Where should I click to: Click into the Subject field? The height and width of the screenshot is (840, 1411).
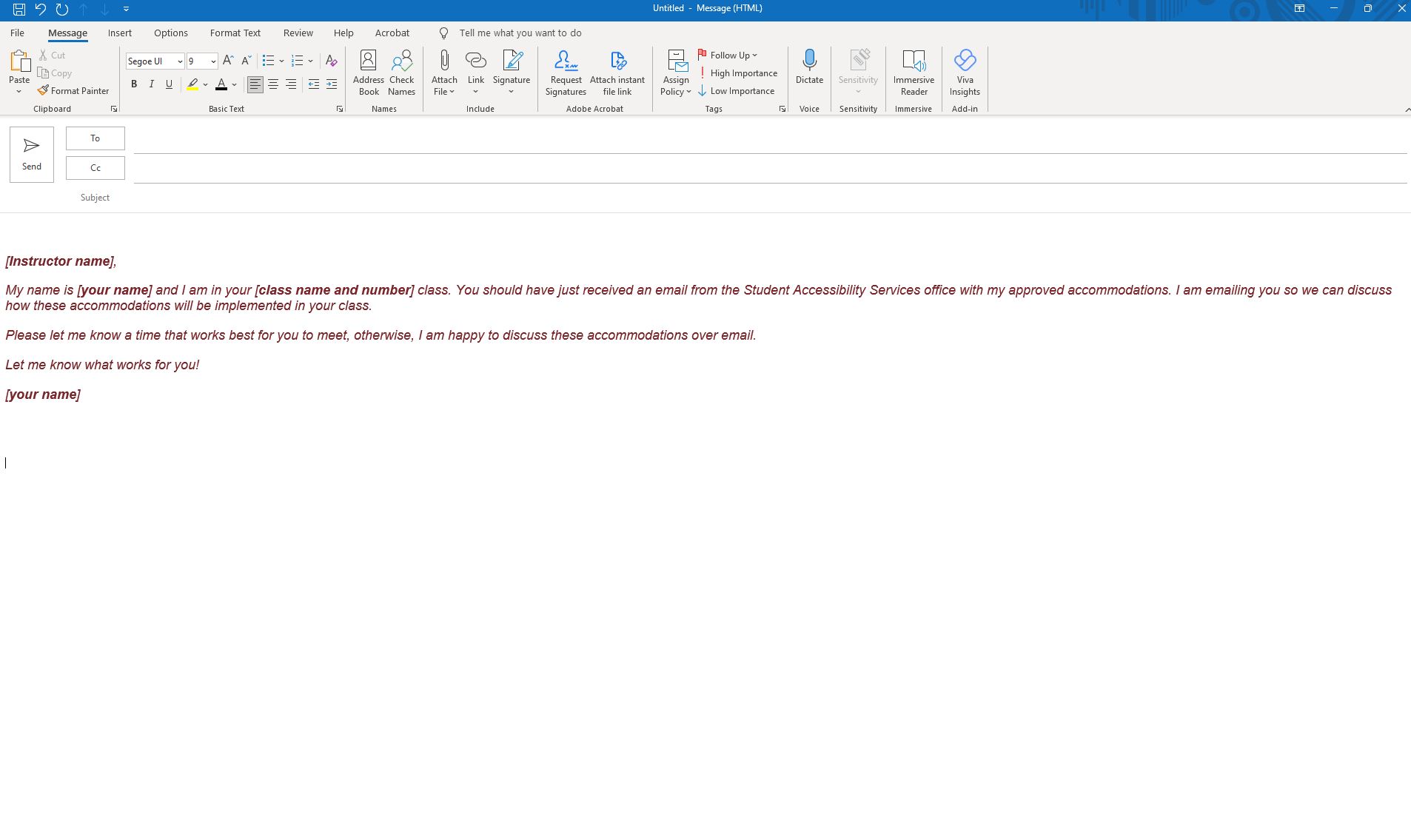pyautogui.click(x=770, y=198)
